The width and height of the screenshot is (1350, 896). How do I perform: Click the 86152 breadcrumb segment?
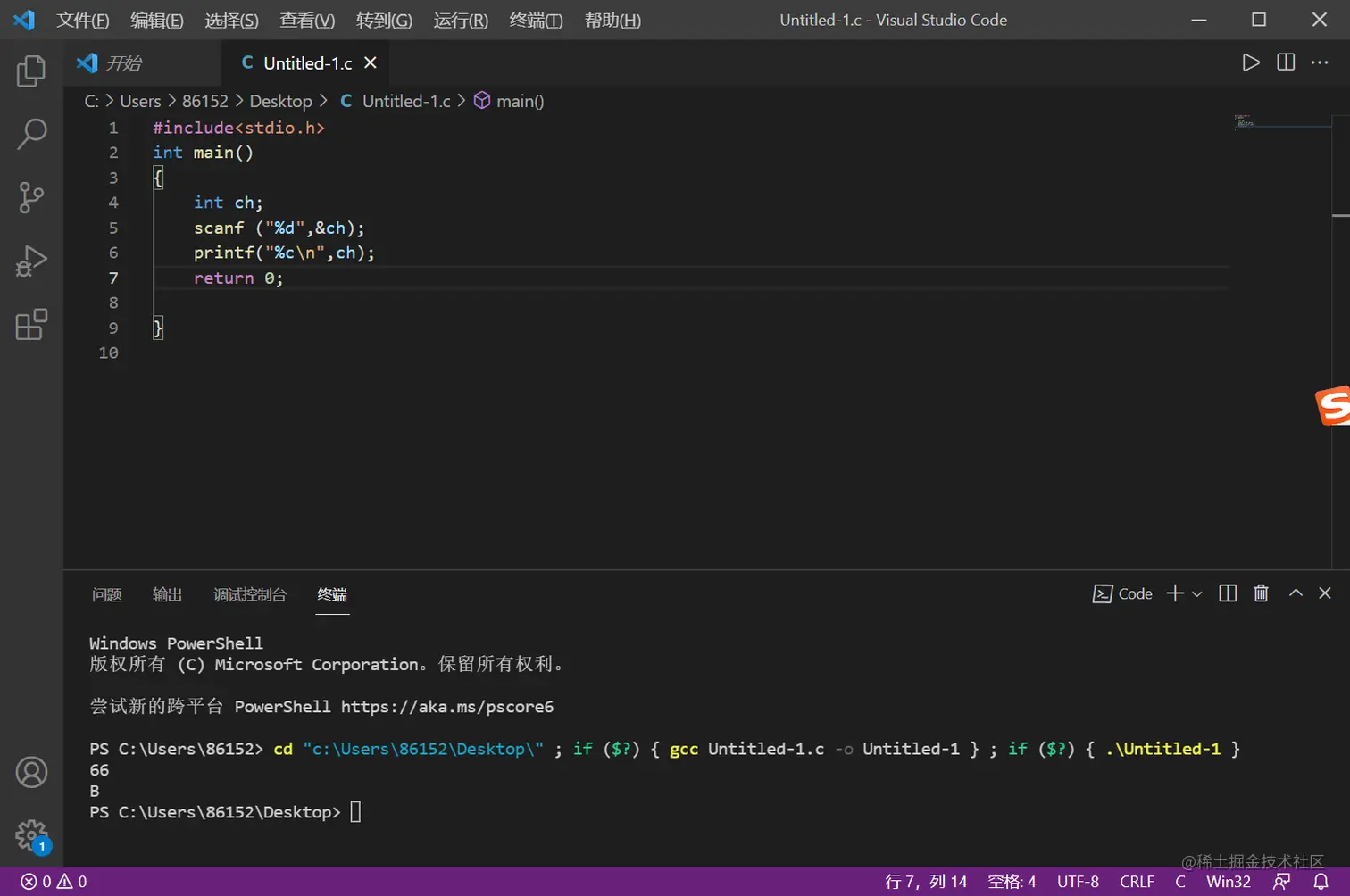point(204,101)
